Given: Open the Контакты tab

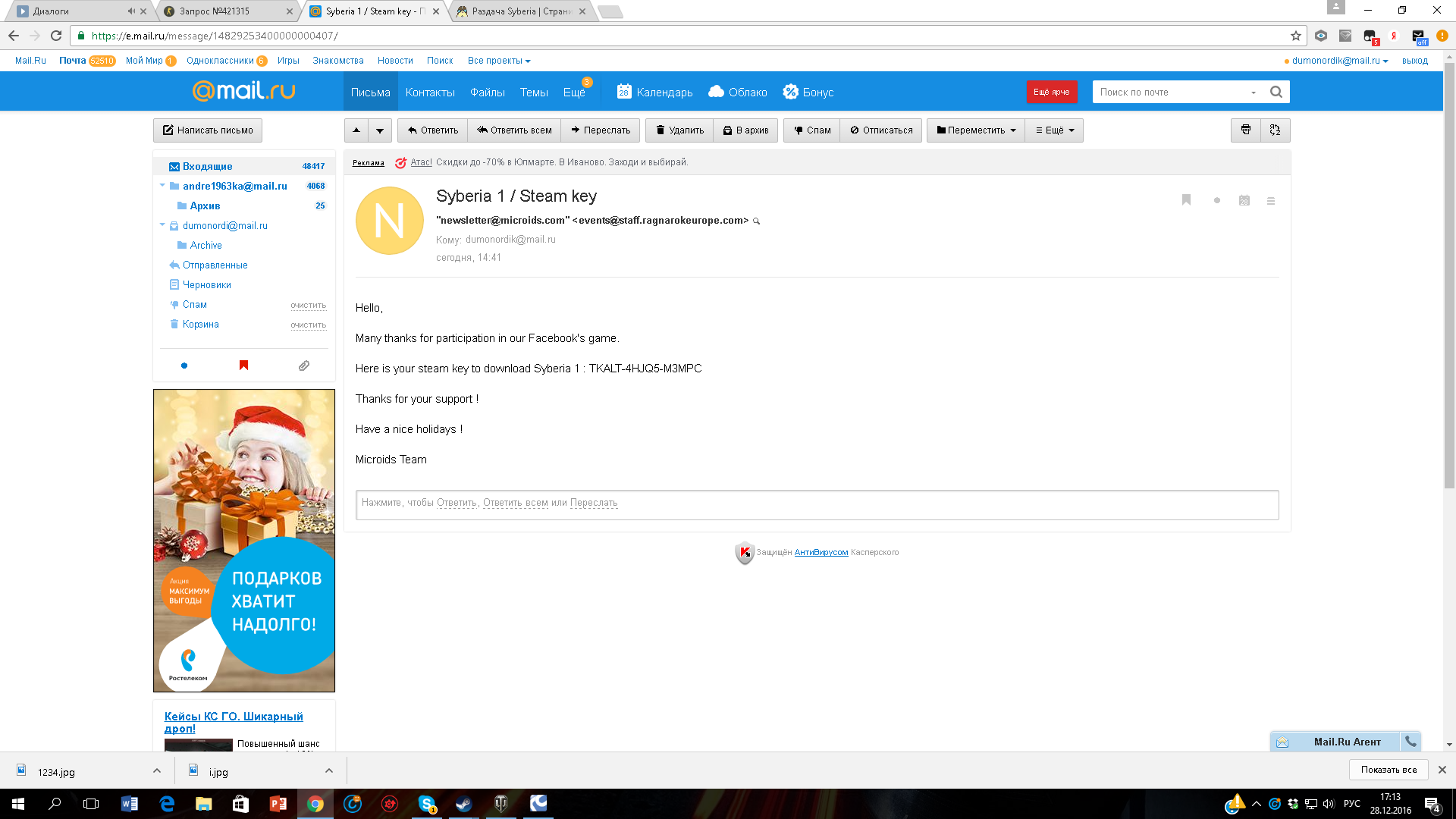Looking at the screenshot, I should coord(430,92).
